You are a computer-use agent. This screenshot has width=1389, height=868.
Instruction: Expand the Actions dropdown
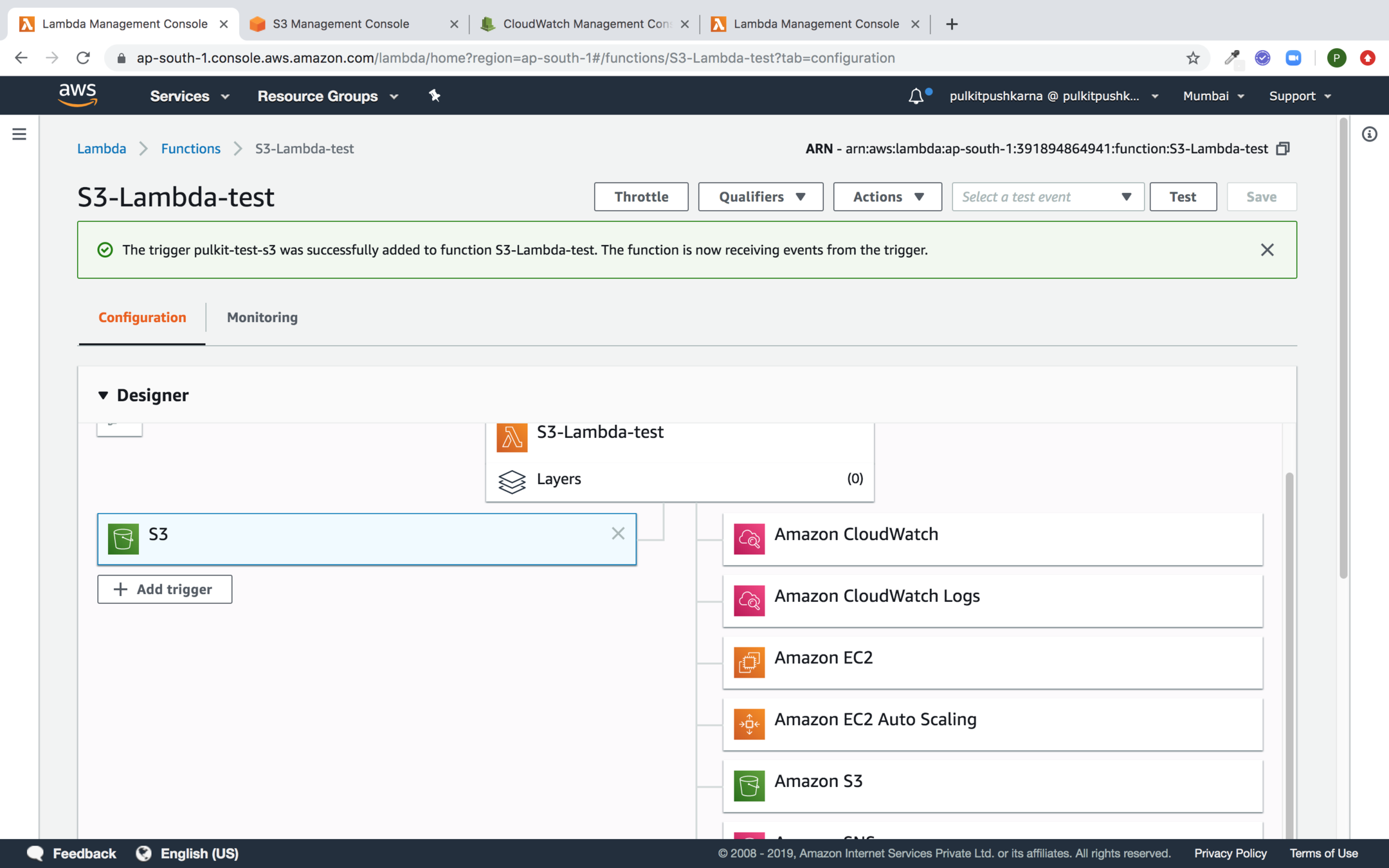(x=887, y=197)
